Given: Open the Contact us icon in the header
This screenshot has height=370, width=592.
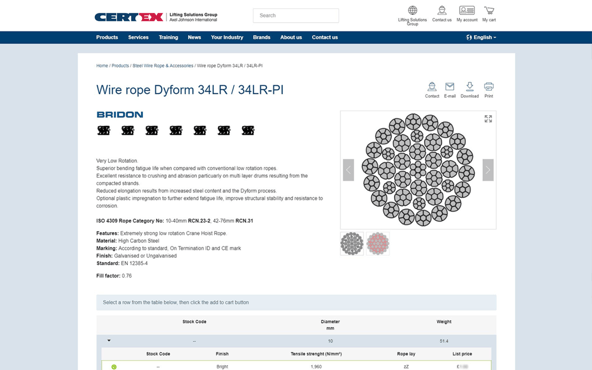Looking at the screenshot, I should pyautogui.click(x=442, y=10).
